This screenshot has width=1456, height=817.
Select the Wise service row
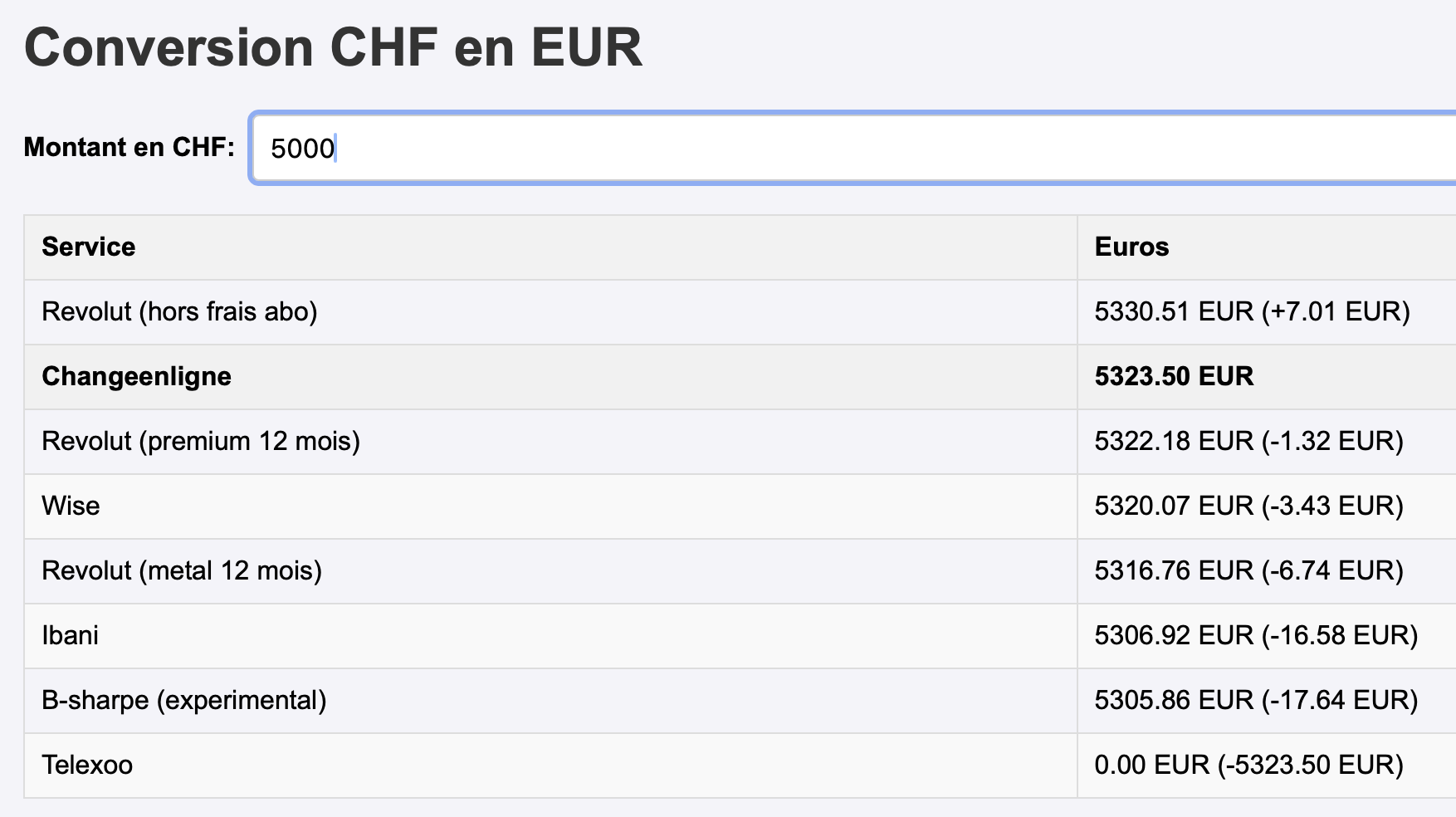tap(71, 506)
